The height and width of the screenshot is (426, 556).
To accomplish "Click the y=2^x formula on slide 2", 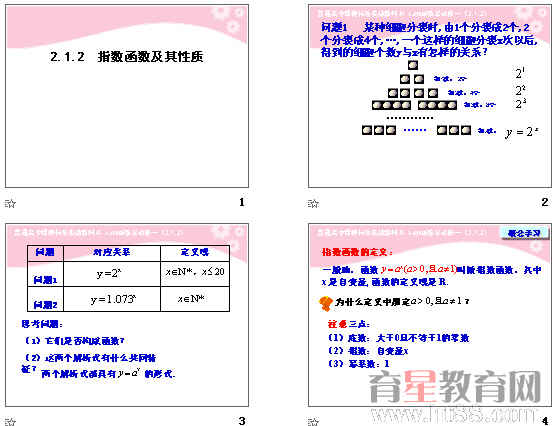I will [x=522, y=132].
